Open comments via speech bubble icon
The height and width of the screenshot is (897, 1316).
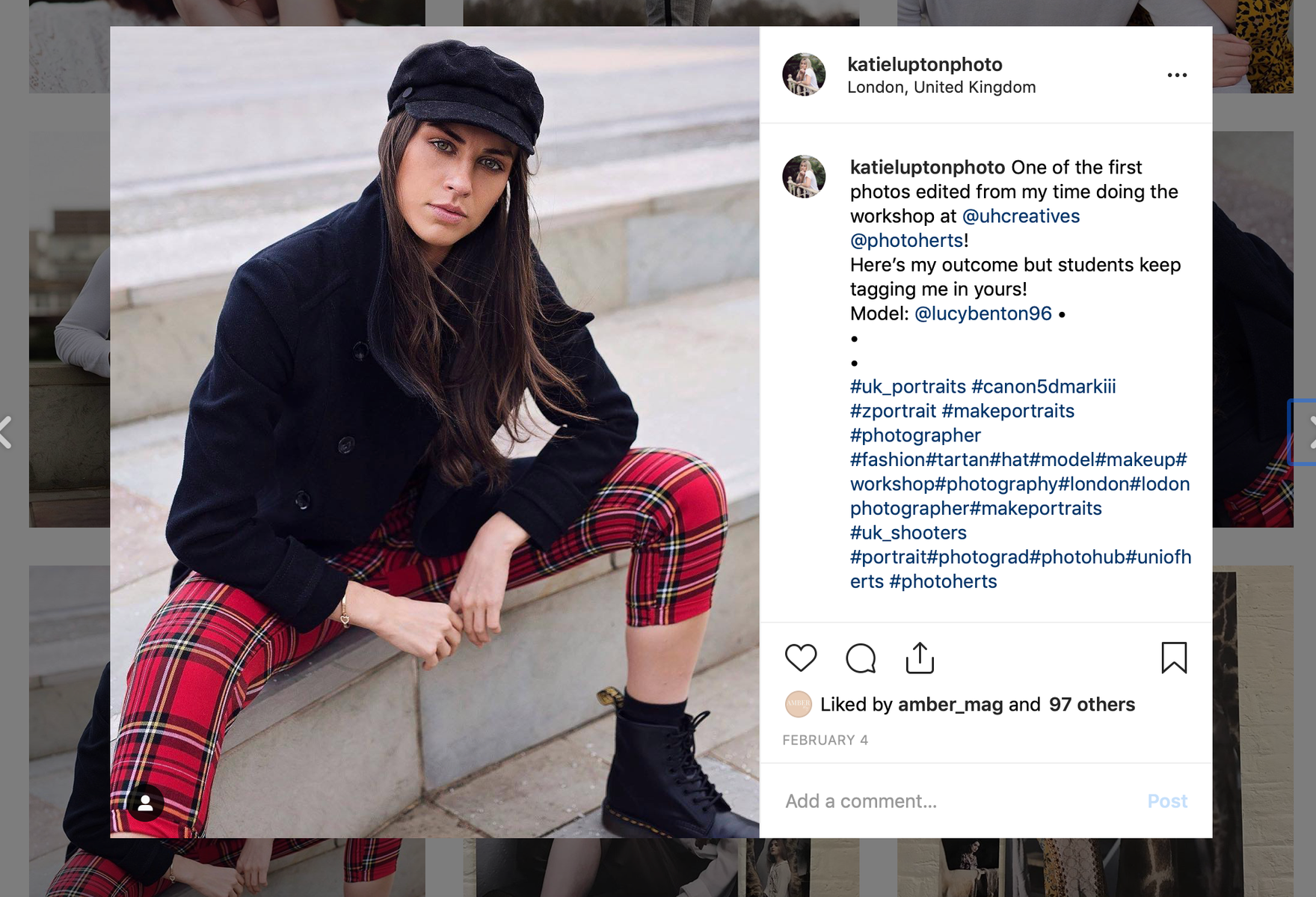click(x=861, y=658)
